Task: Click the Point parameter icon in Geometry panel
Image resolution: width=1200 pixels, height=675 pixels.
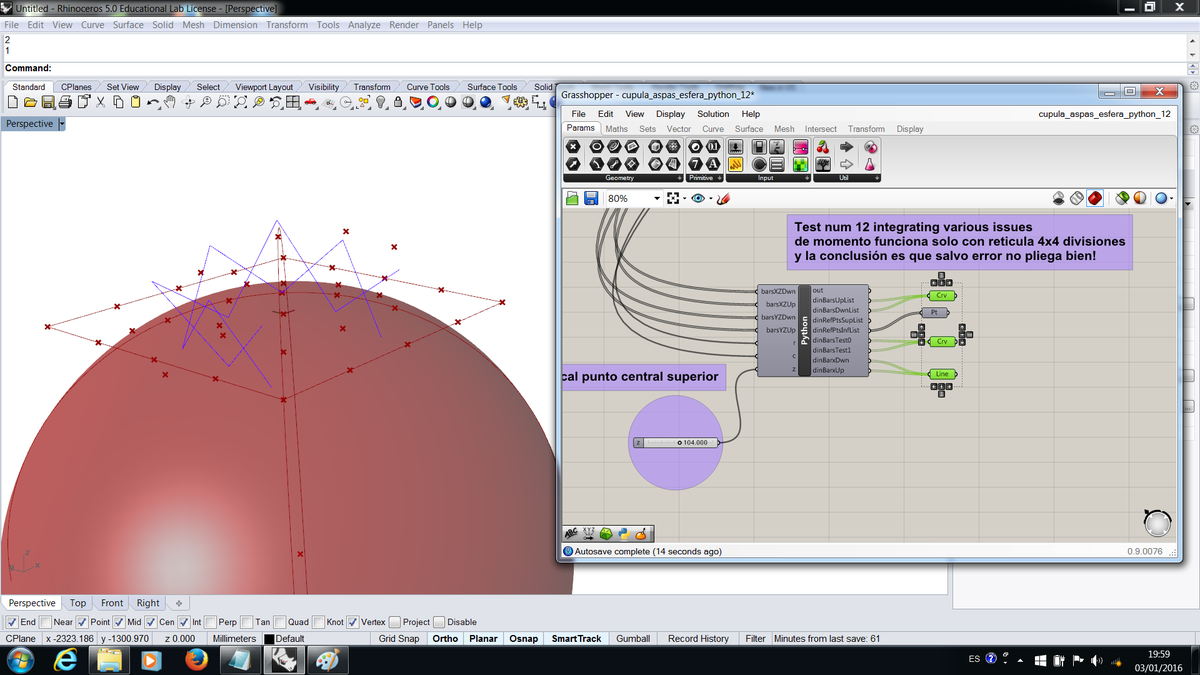Action: click(573, 146)
